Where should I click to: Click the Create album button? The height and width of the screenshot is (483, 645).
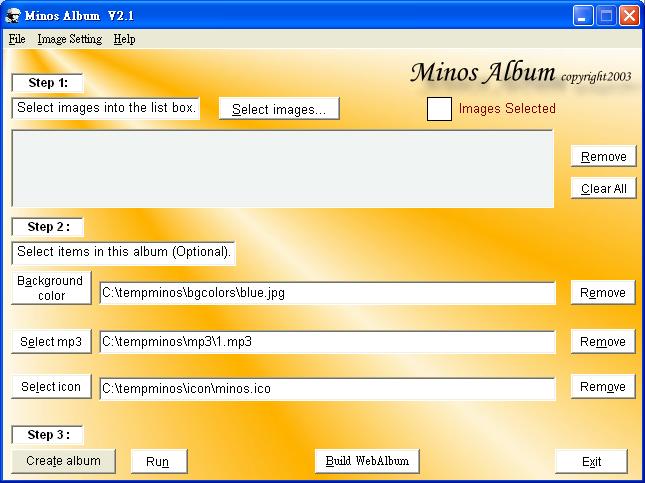[63, 461]
